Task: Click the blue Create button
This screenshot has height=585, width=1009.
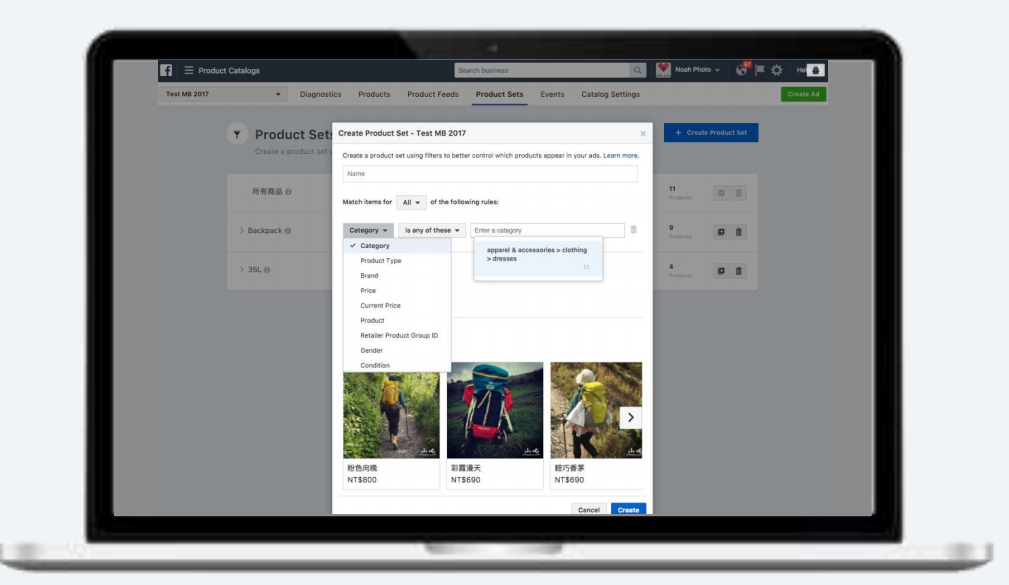Action: coord(628,509)
